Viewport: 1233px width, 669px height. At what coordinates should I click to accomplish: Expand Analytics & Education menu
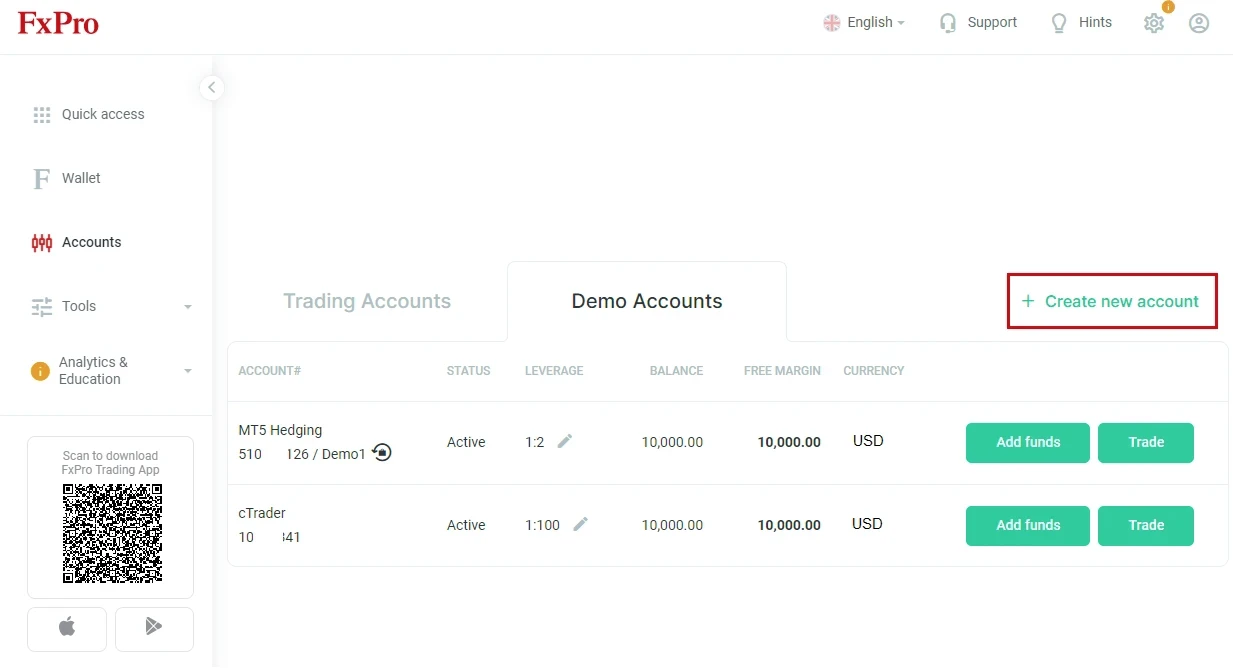(x=188, y=371)
